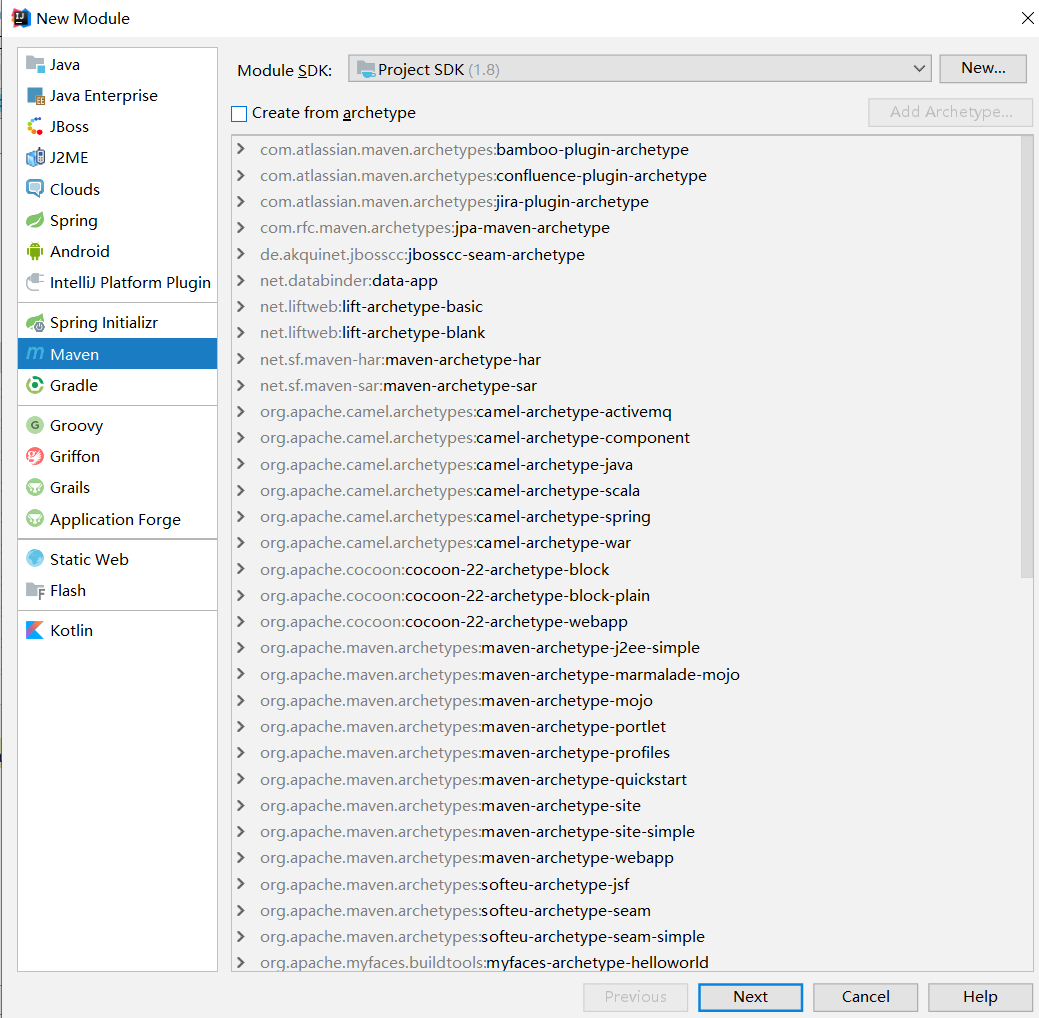Enable Create from archetype checkbox
The height and width of the screenshot is (1018, 1039).
(x=239, y=113)
